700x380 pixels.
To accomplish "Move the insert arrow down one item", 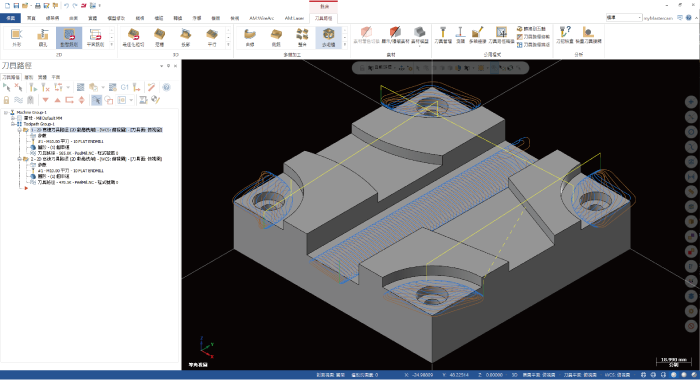I will coord(46,100).
